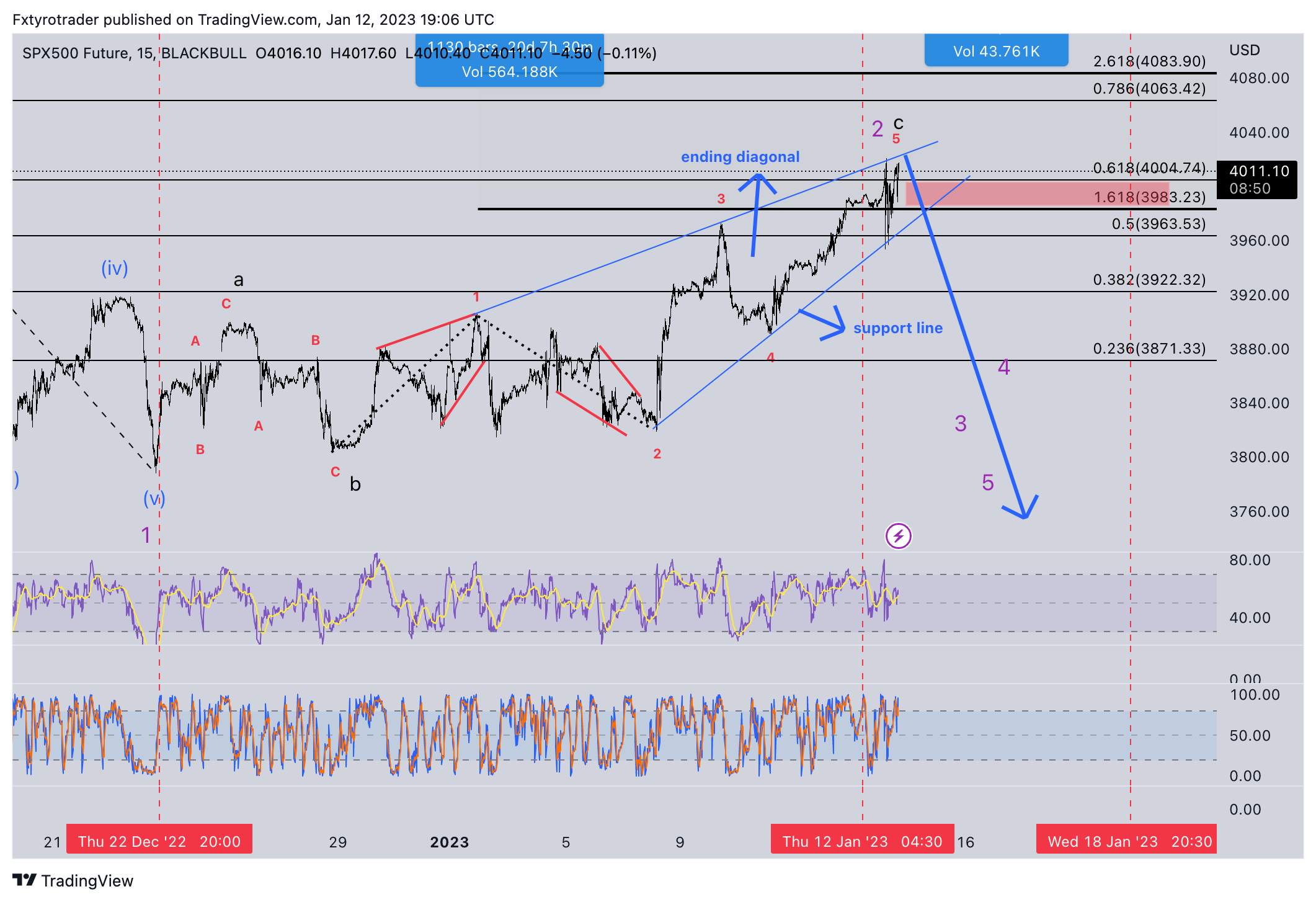The width and height of the screenshot is (1316, 902).
Task: Click the USD currency label on price axis
Action: [x=1245, y=50]
